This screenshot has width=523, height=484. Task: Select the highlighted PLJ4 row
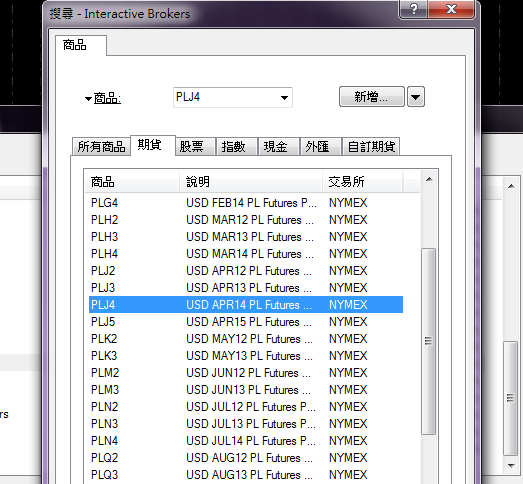point(246,305)
